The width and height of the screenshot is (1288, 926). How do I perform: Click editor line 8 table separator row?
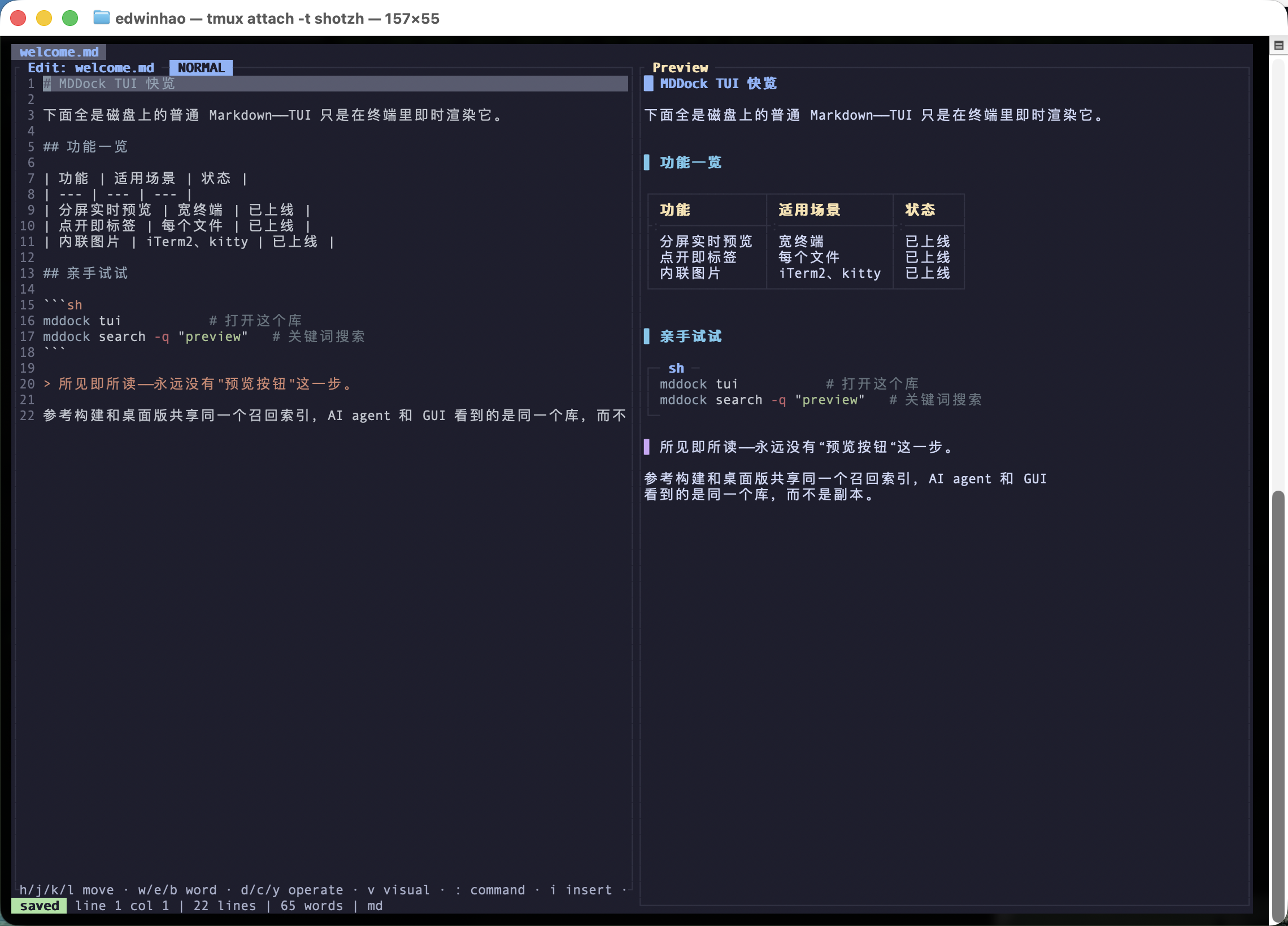click(118, 194)
